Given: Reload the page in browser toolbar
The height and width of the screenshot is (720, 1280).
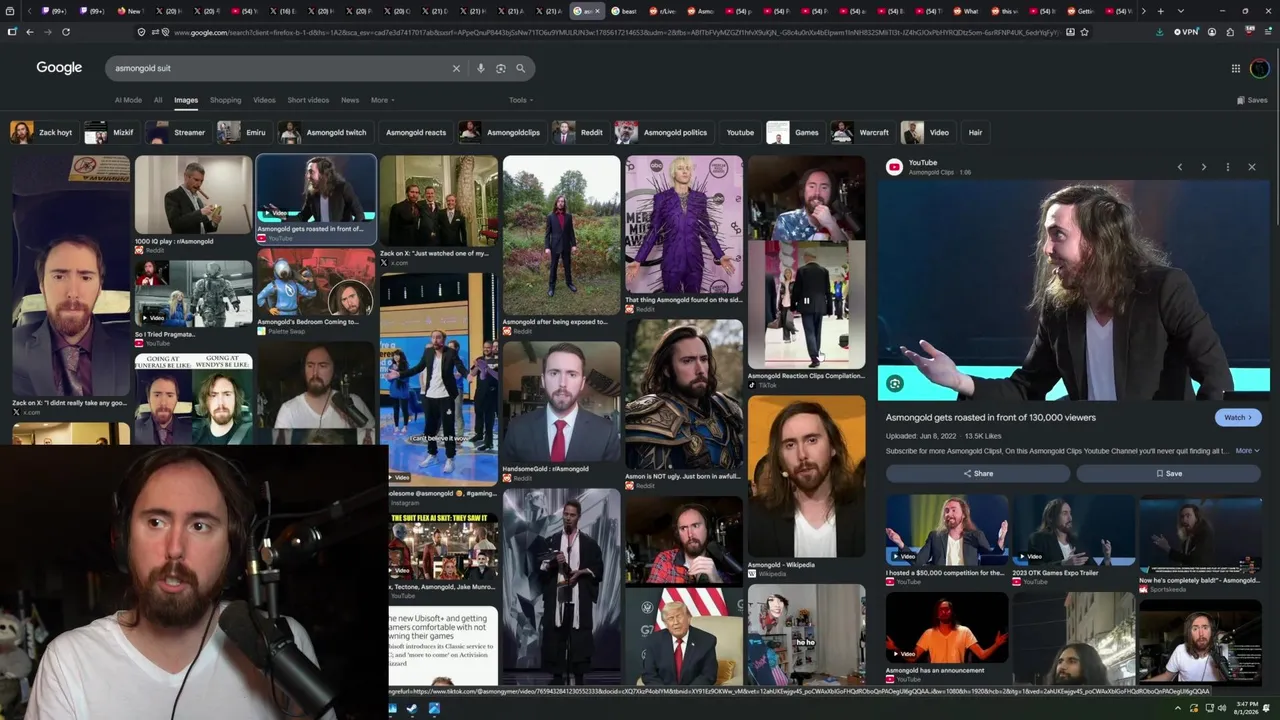Looking at the screenshot, I should [66, 32].
